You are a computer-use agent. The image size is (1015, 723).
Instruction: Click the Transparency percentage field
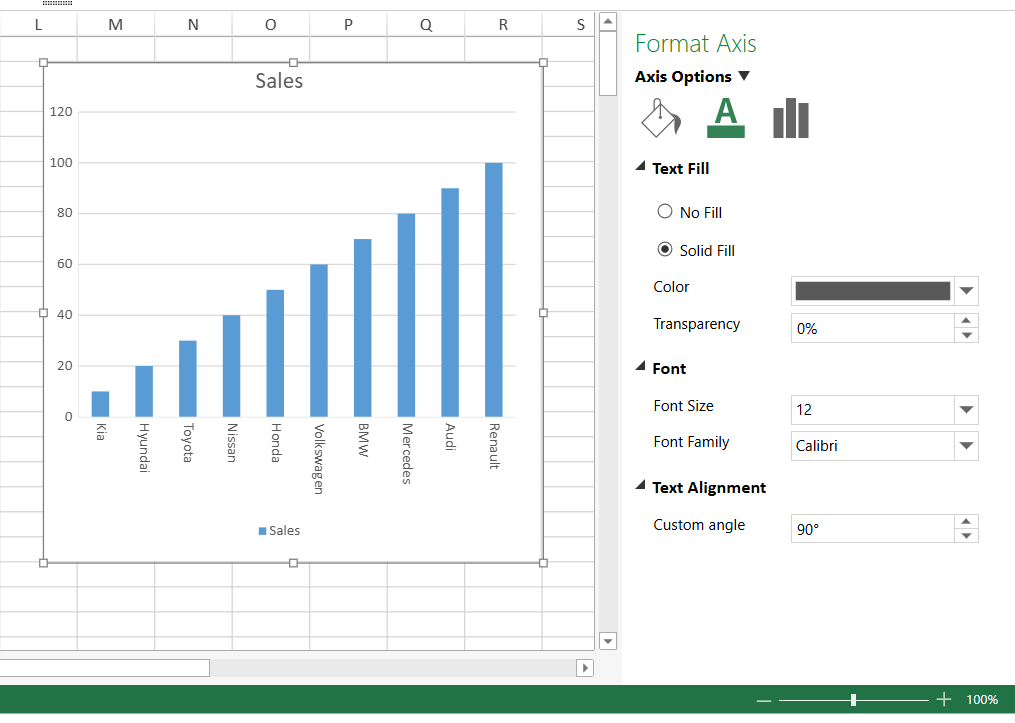pos(873,328)
